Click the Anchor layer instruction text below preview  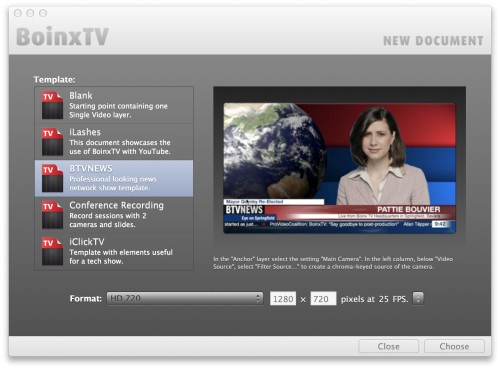[333, 263]
